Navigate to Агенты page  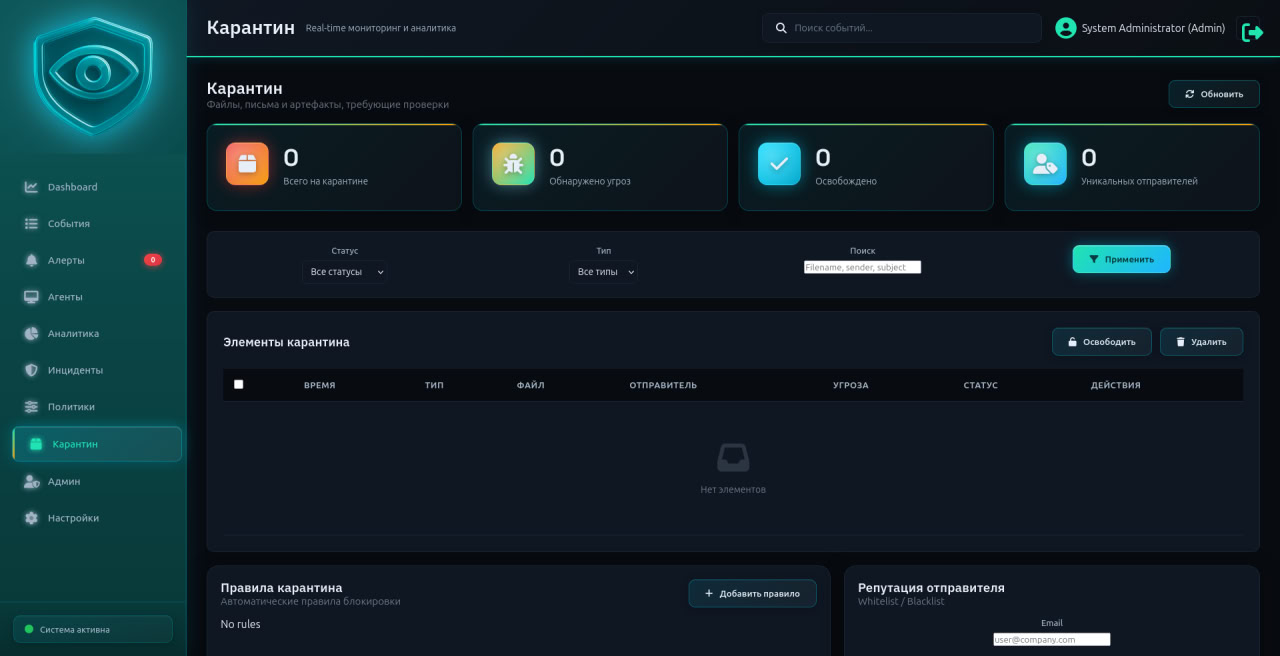[x=97, y=297]
